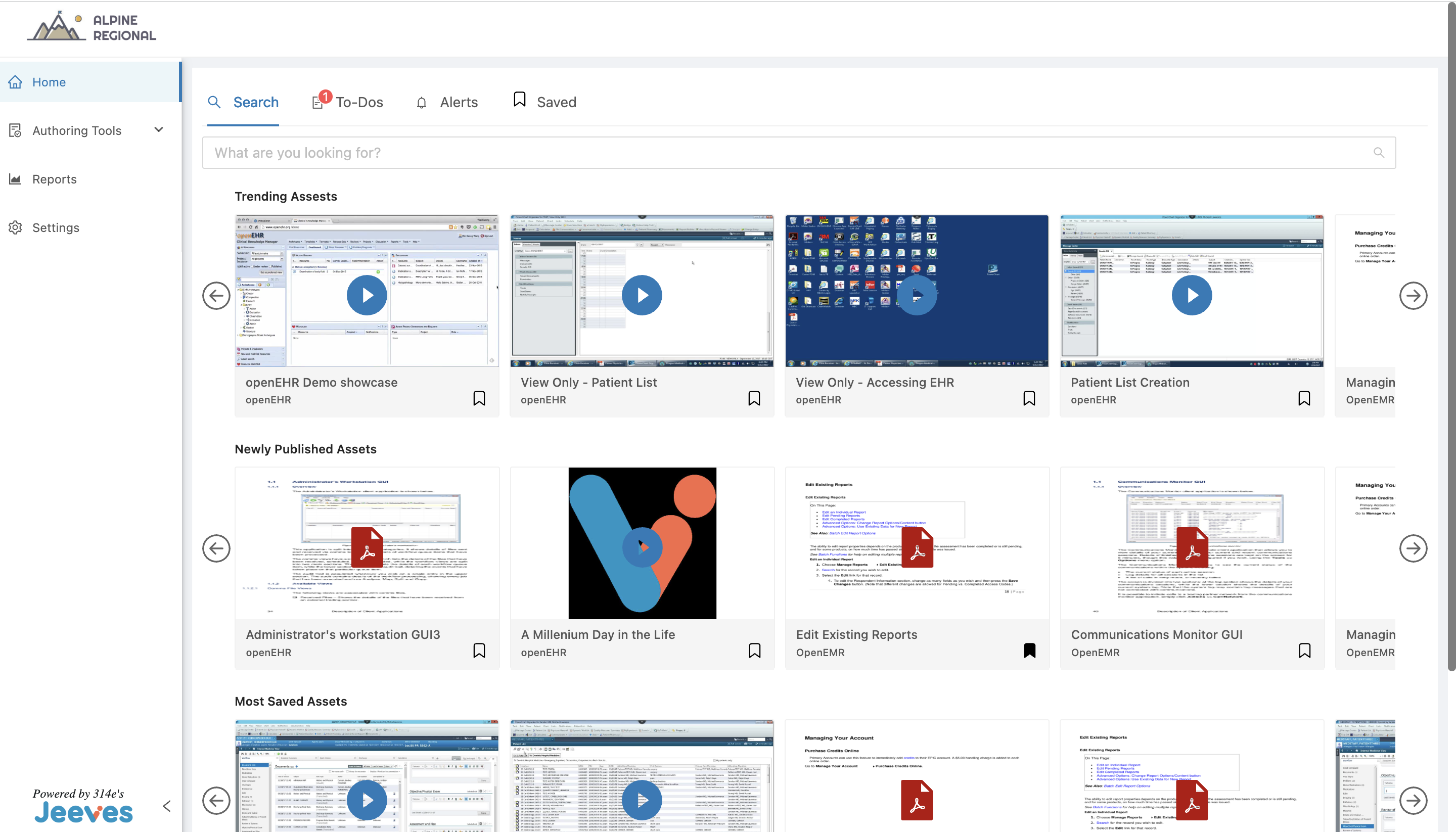
Task: Open Settings from the sidebar
Action: click(x=56, y=227)
